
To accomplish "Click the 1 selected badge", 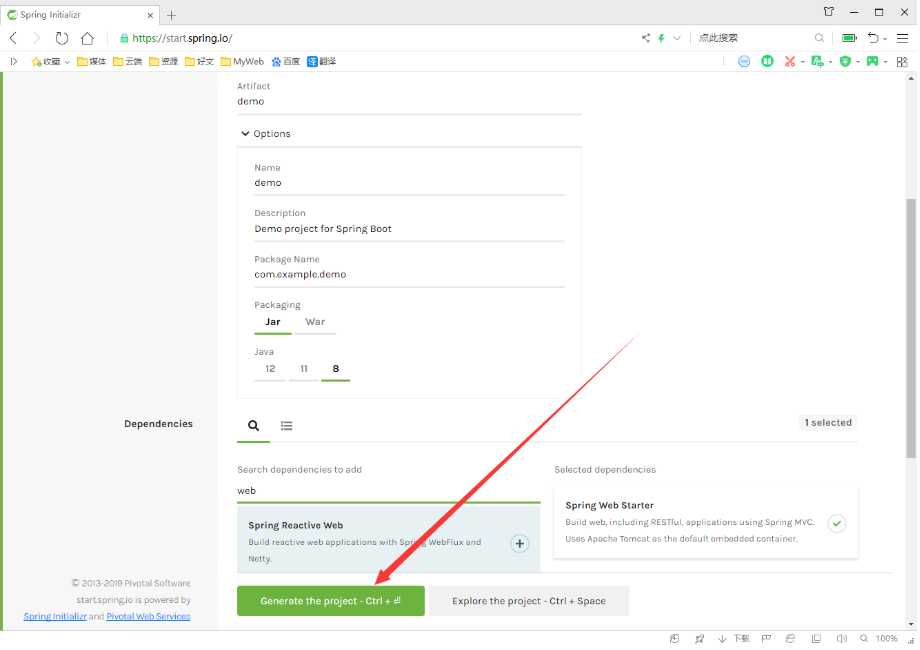I will pos(828,423).
